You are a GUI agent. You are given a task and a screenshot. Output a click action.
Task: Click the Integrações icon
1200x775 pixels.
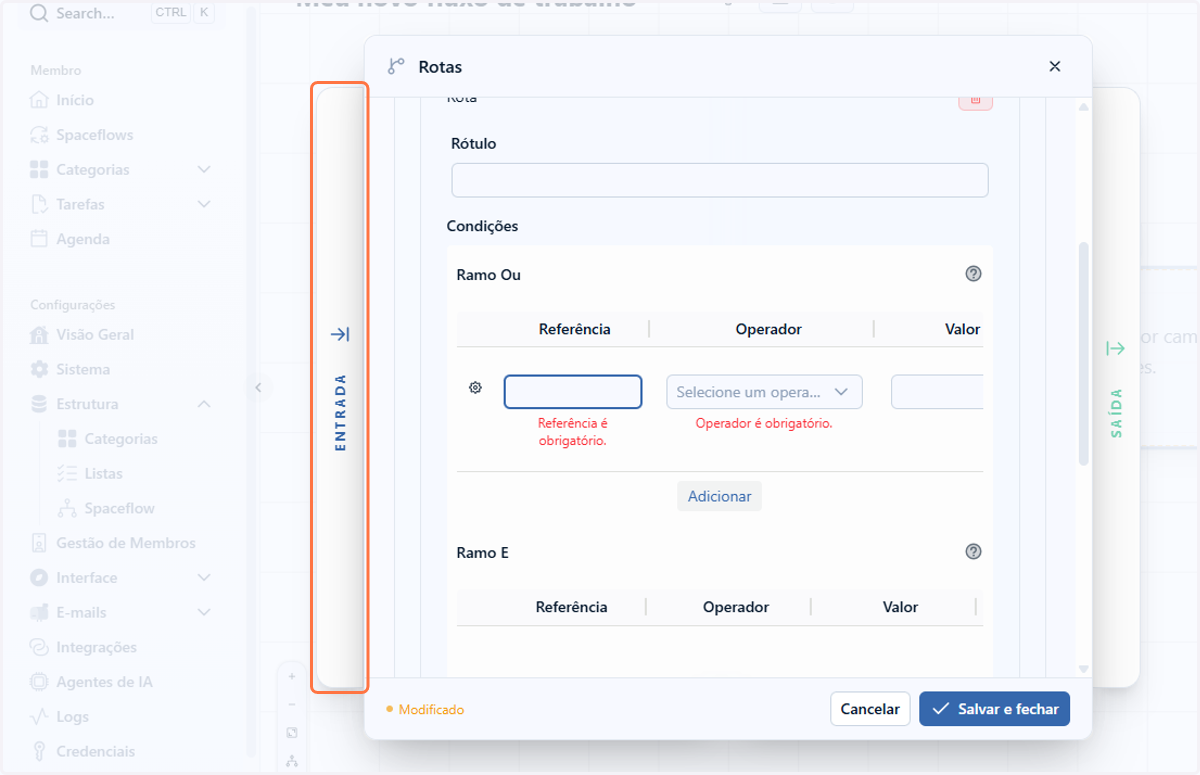click(x=39, y=647)
